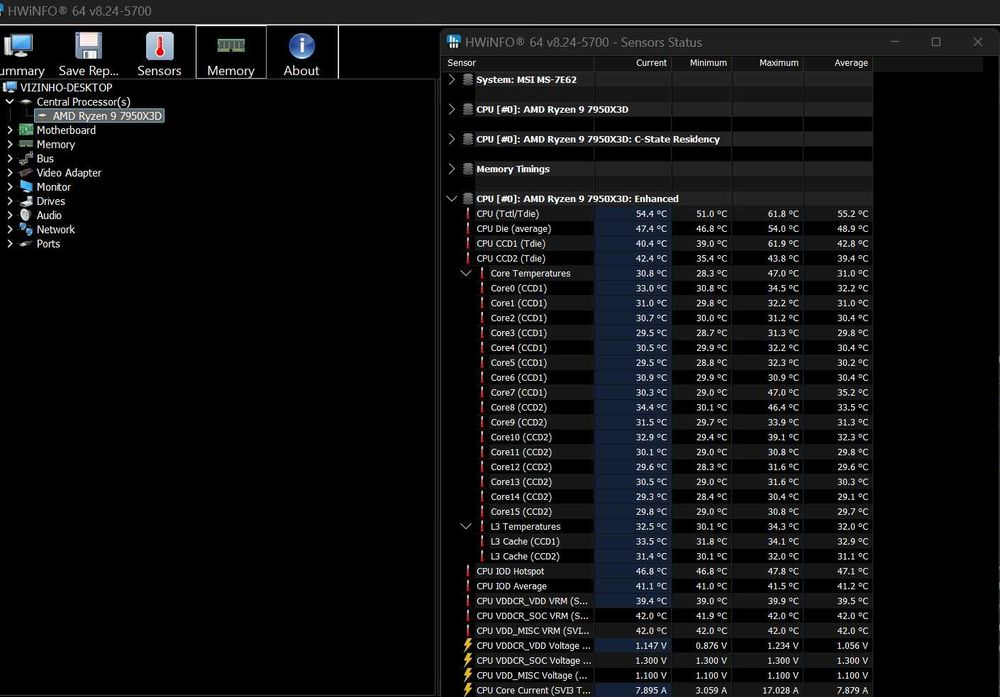The width and height of the screenshot is (1000, 697).
Task: Click the Ports connector icon
Action: 26,244
